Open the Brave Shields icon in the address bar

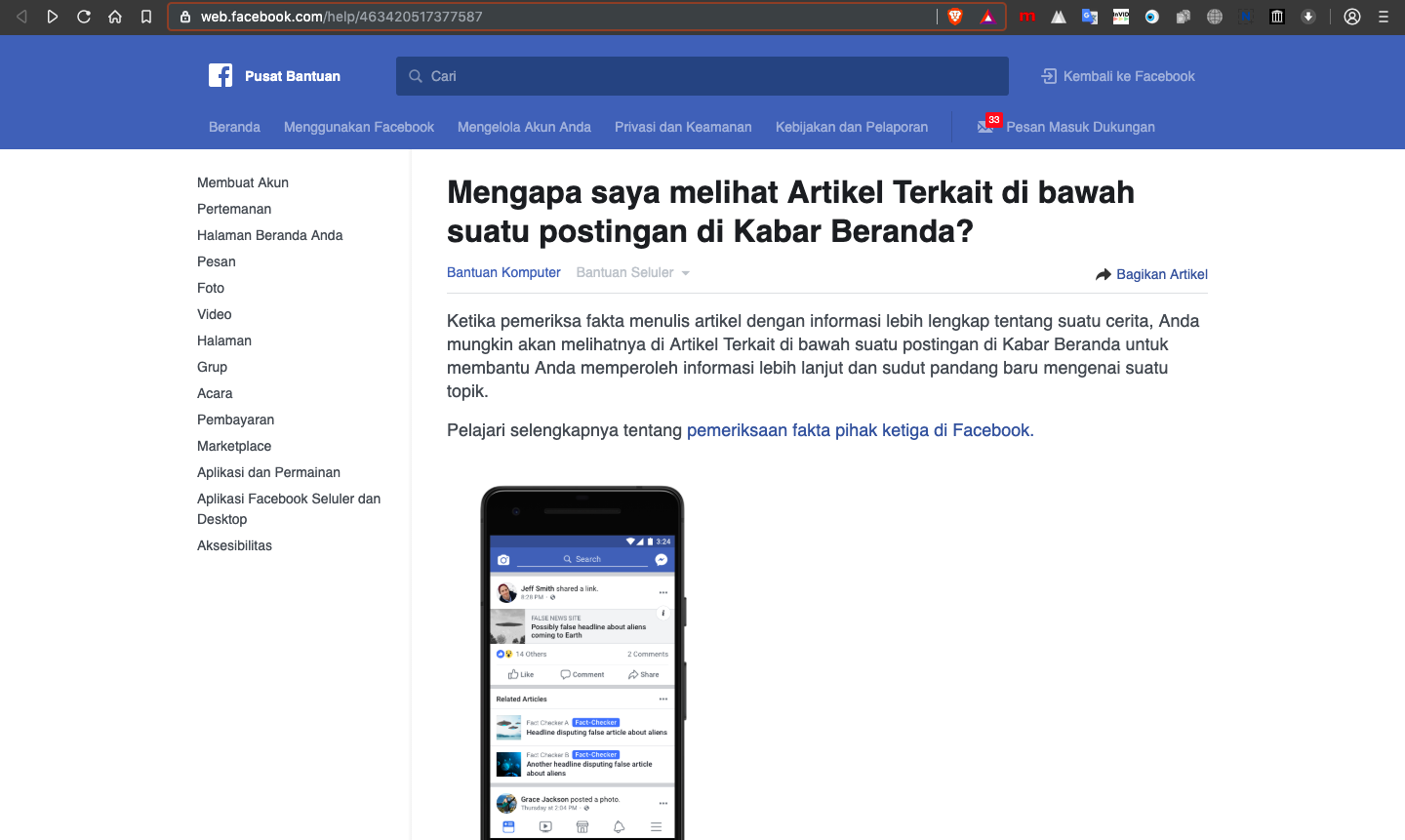(955, 17)
